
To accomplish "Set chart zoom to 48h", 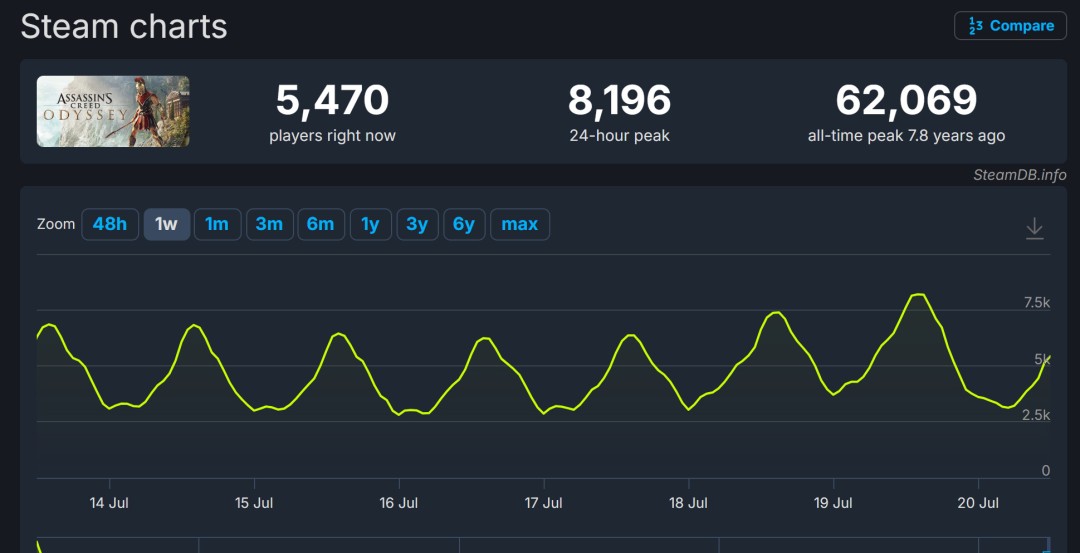I will pyautogui.click(x=110, y=225).
